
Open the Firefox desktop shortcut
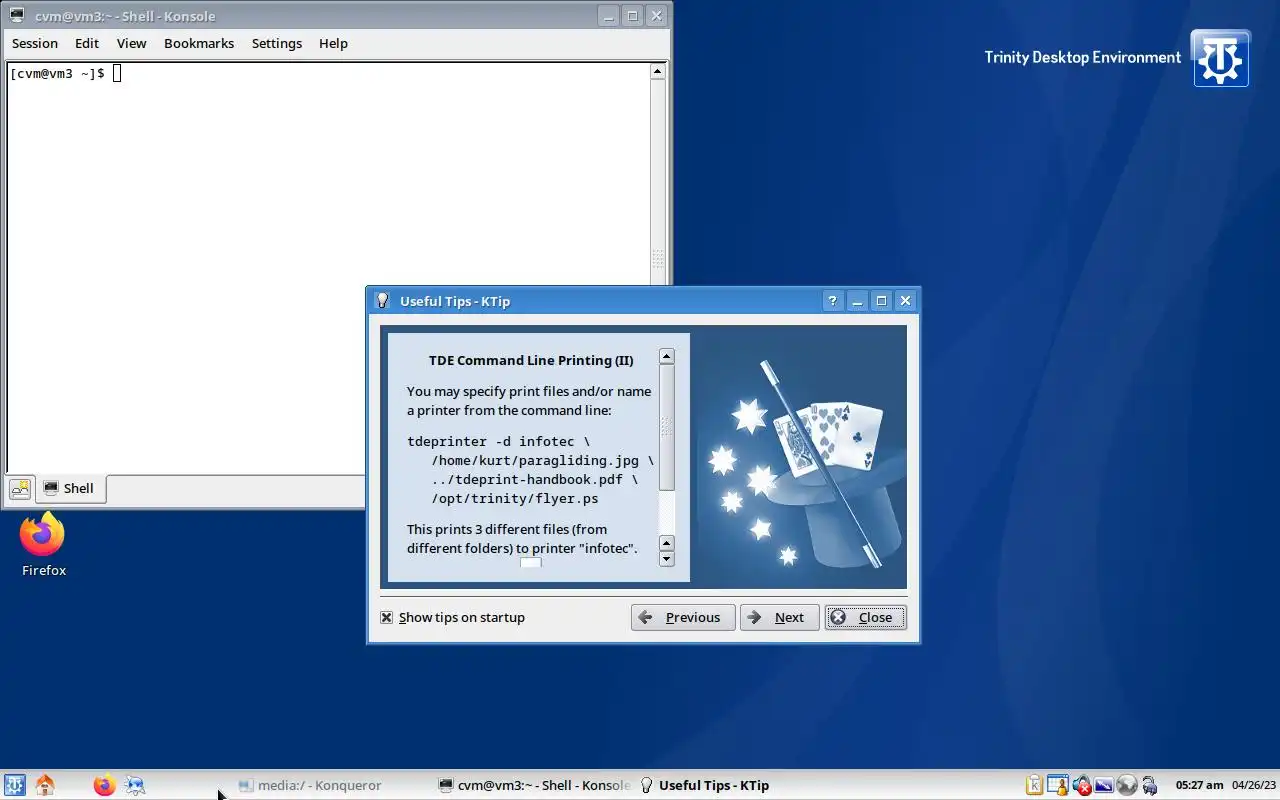[43, 545]
